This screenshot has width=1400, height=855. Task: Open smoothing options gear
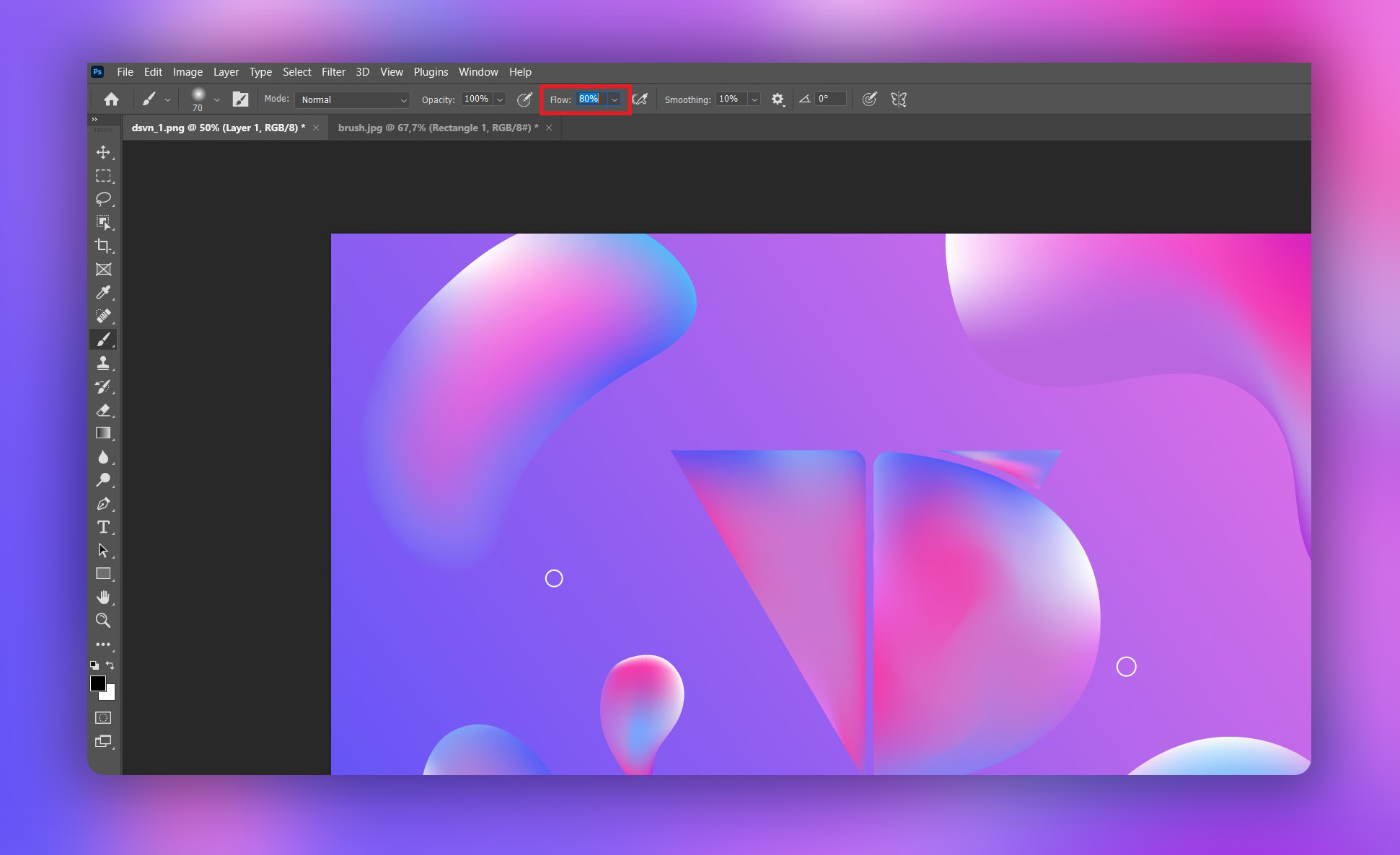pyautogui.click(x=778, y=99)
